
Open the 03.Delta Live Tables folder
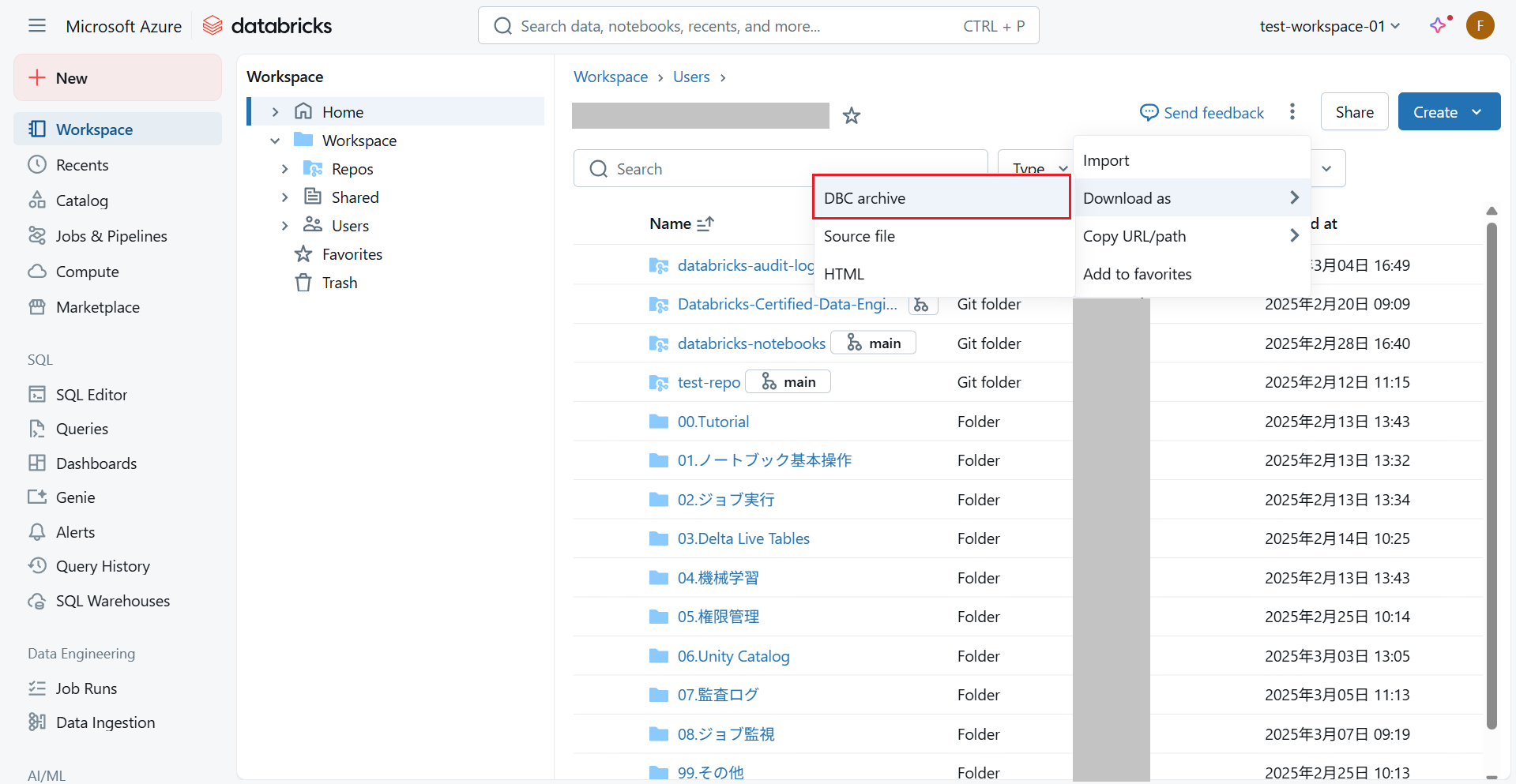[x=743, y=538]
